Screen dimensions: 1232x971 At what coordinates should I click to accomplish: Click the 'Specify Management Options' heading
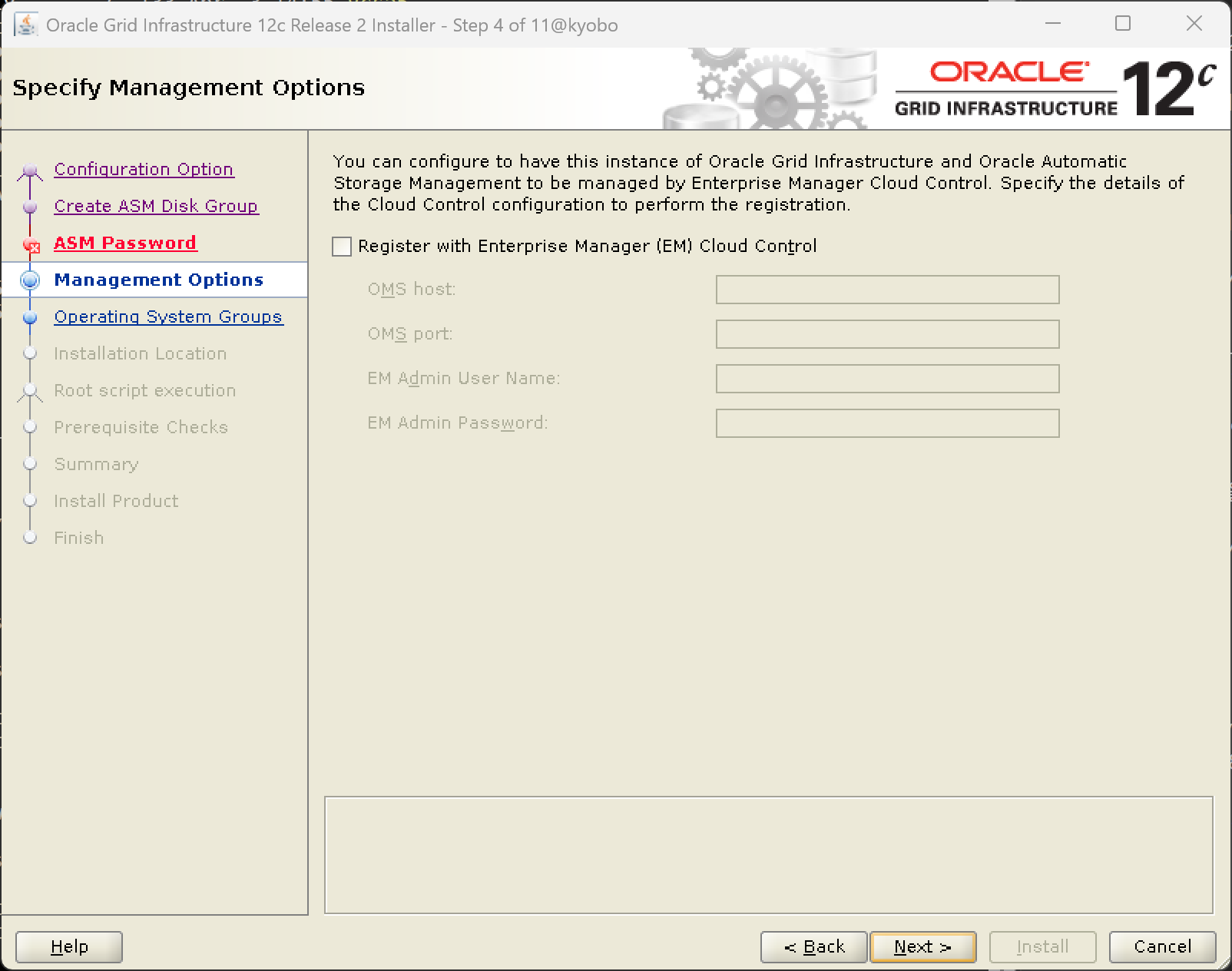(189, 88)
